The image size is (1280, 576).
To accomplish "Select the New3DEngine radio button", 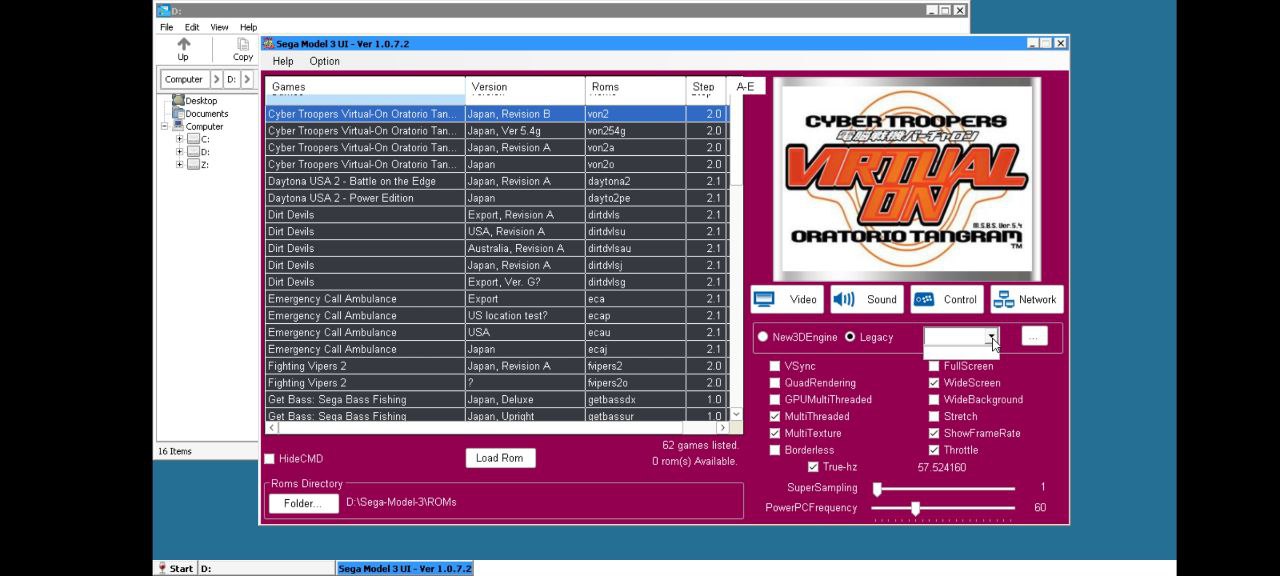I will point(763,337).
